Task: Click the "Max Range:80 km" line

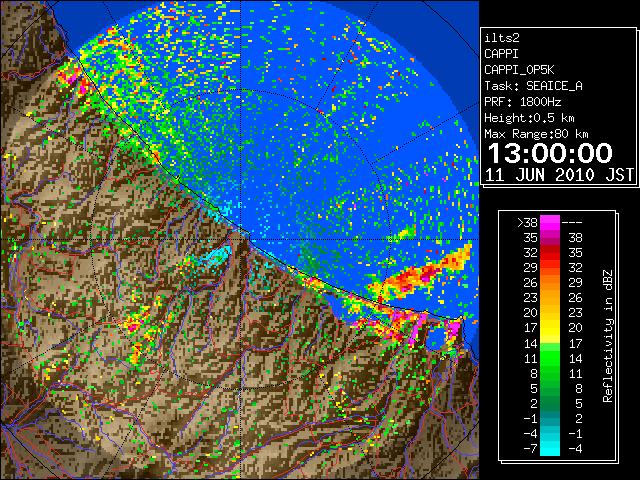Action: coord(536,134)
